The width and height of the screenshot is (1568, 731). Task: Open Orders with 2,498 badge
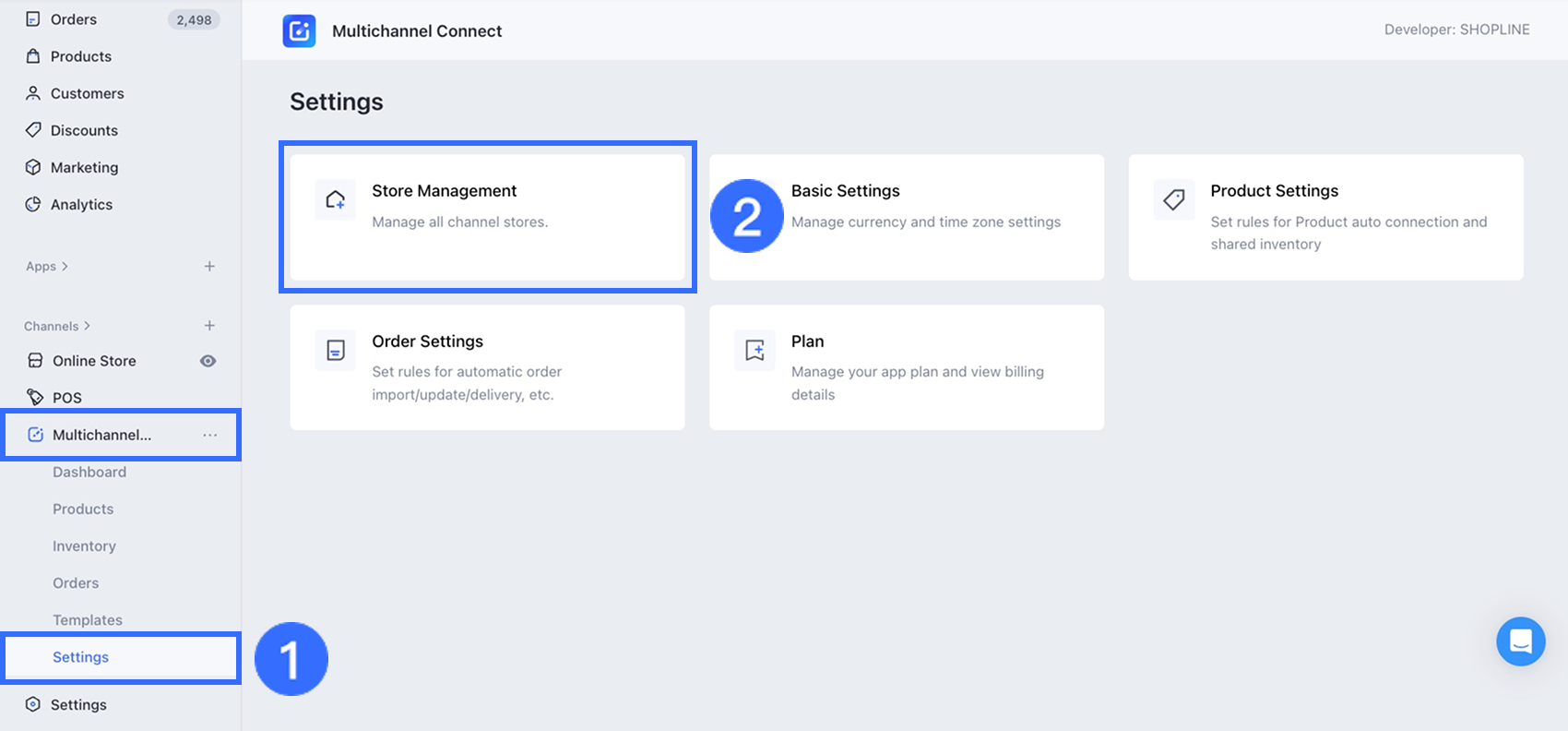74,19
